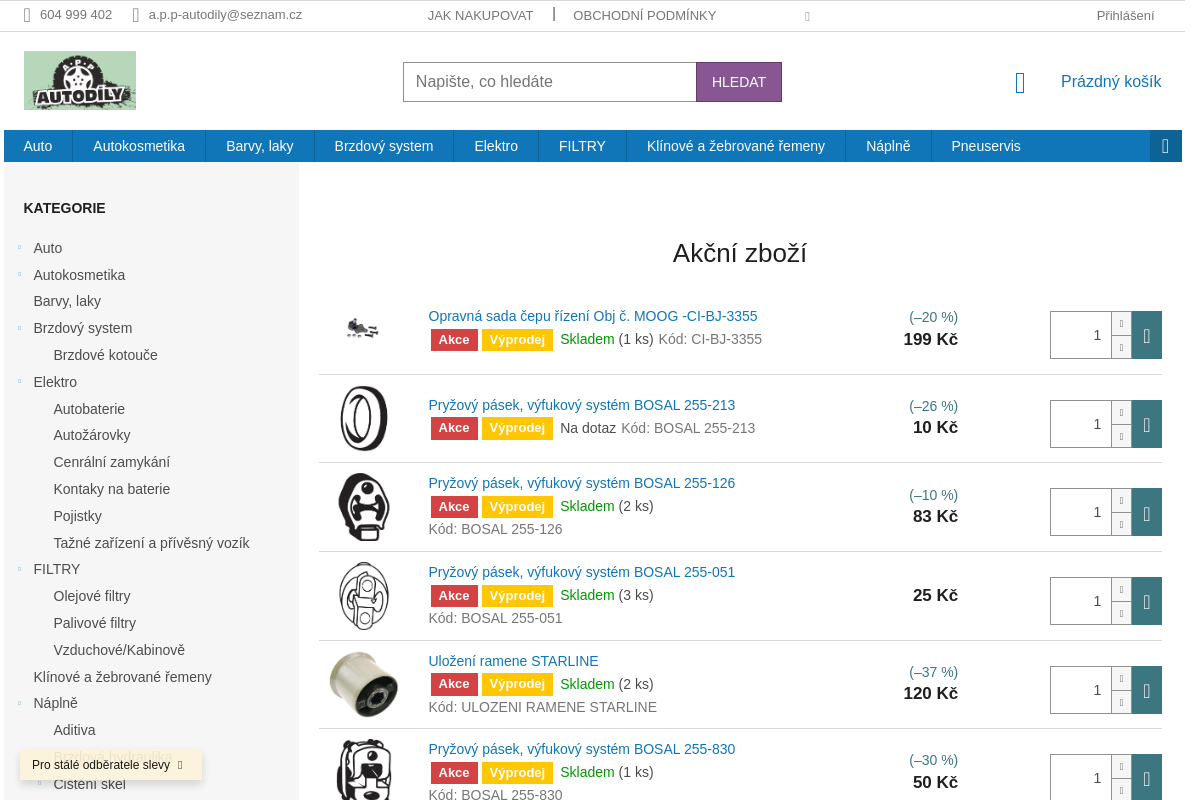Screen dimensions: 1200x800
Task: Open the BOSAL 255-126 product thumbnail
Action: point(364,507)
